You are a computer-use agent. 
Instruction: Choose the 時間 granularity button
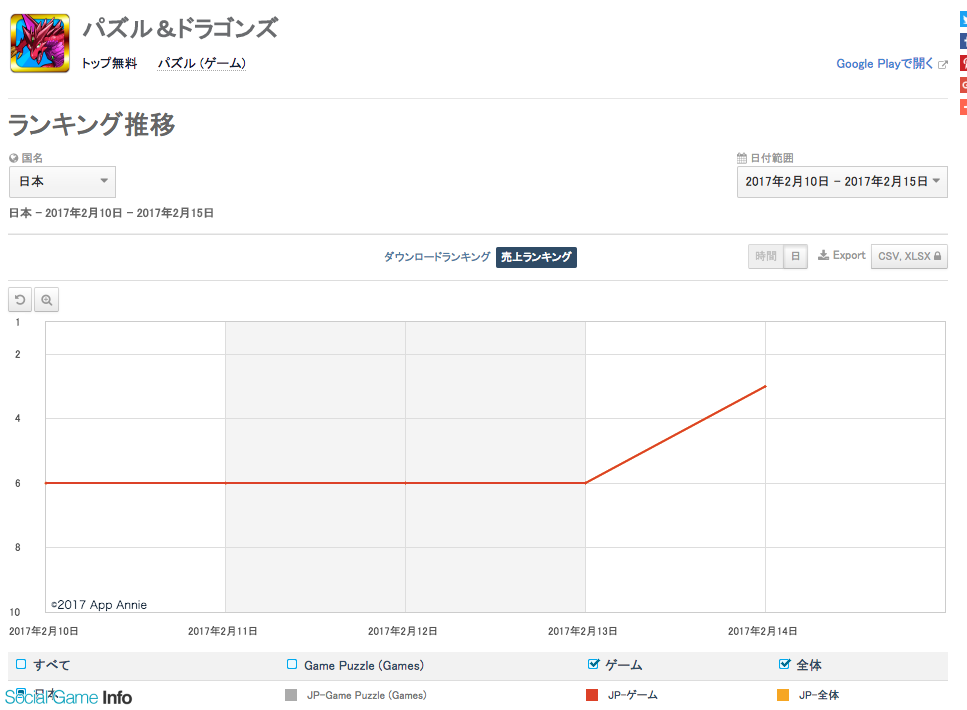click(x=765, y=256)
